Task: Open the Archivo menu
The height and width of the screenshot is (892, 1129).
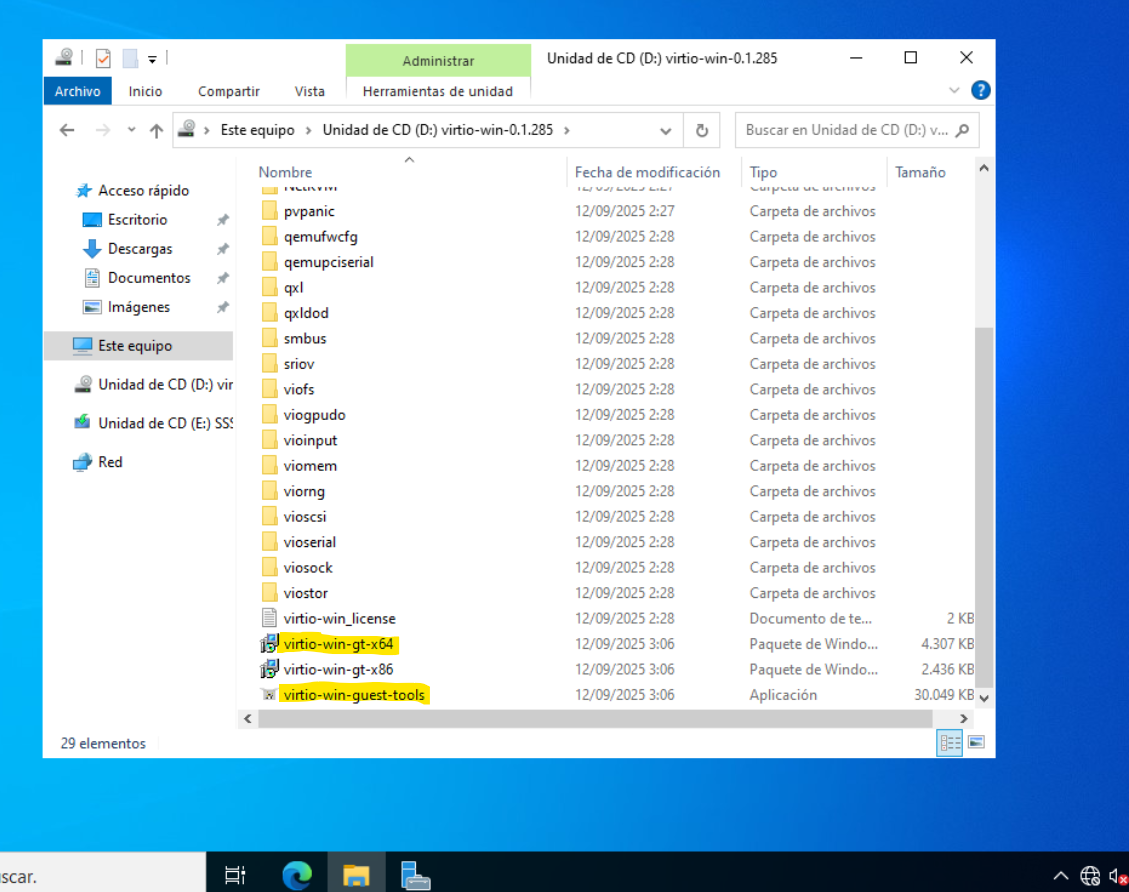Action: pyautogui.click(x=77, y=91)
